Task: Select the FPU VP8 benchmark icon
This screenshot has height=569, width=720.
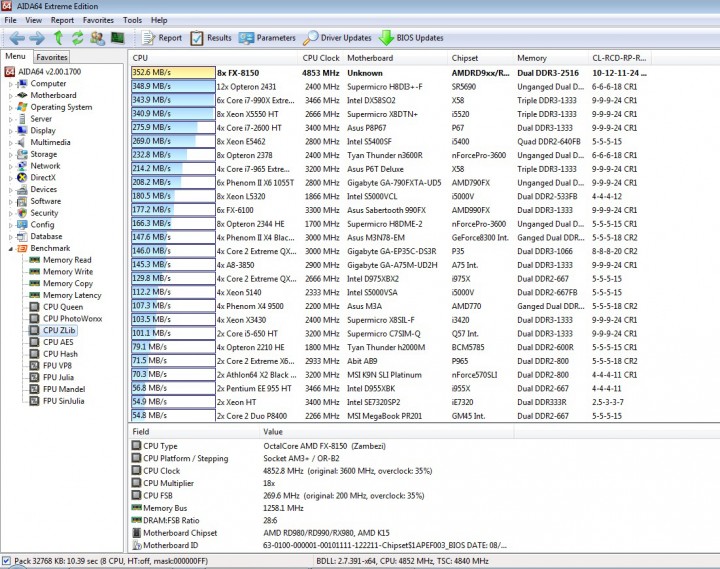Action: pos(34,366)
